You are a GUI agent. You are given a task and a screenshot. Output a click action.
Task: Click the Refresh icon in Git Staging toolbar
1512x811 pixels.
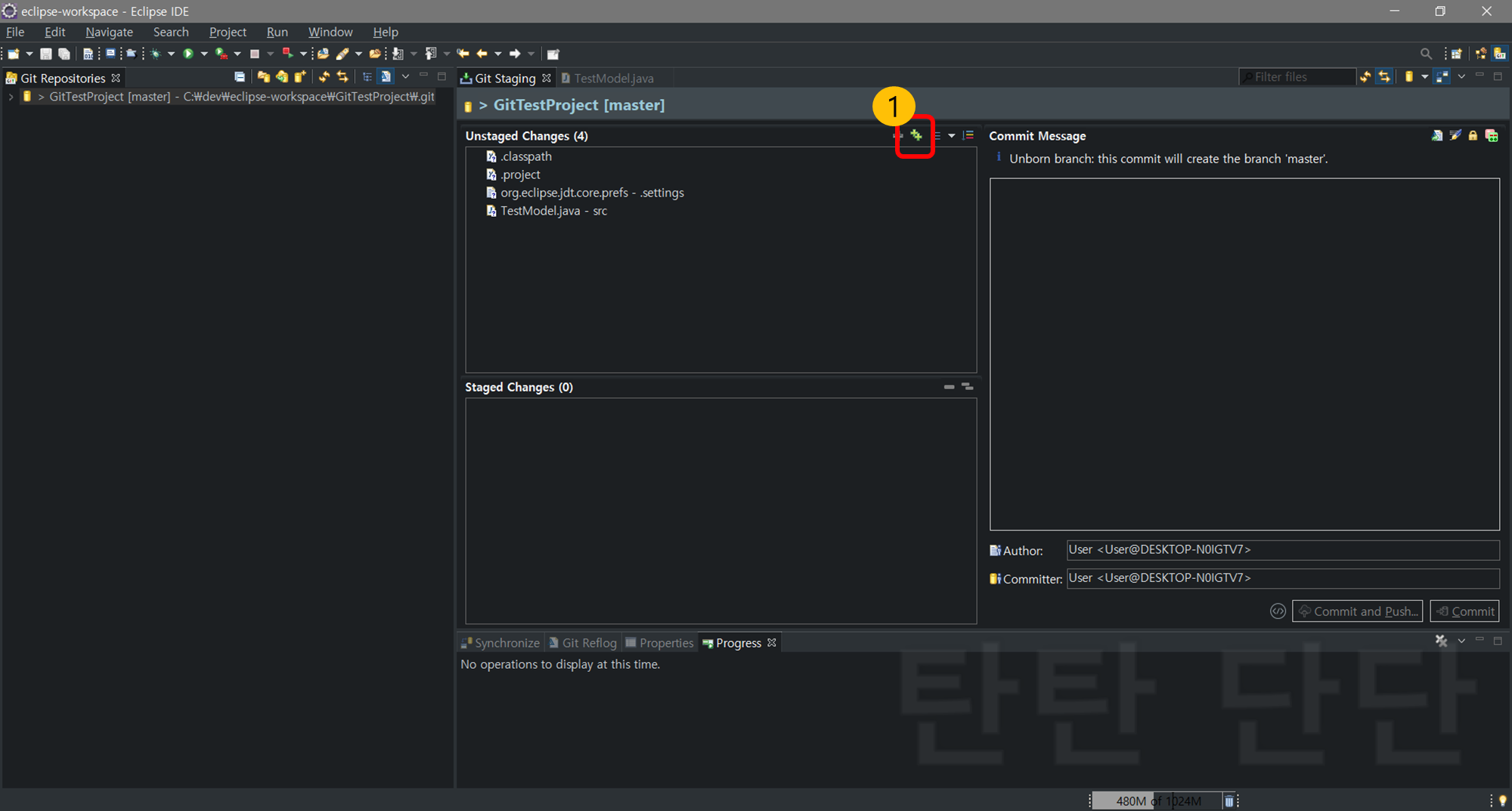point(1365,76)
